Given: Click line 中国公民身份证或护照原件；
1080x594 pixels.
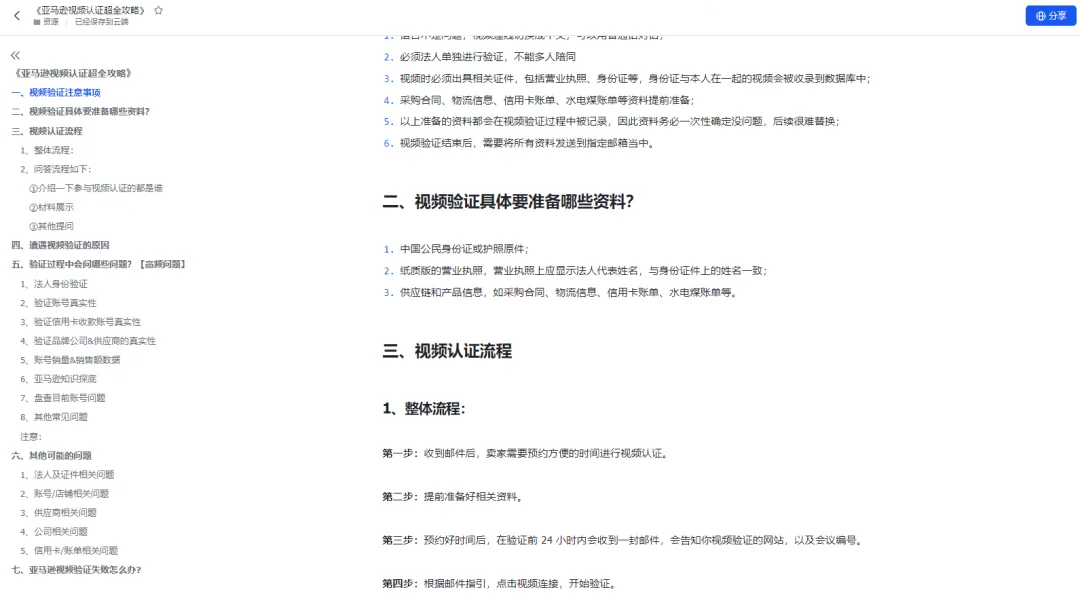Looking at the screenshot, I should point(464,249).
